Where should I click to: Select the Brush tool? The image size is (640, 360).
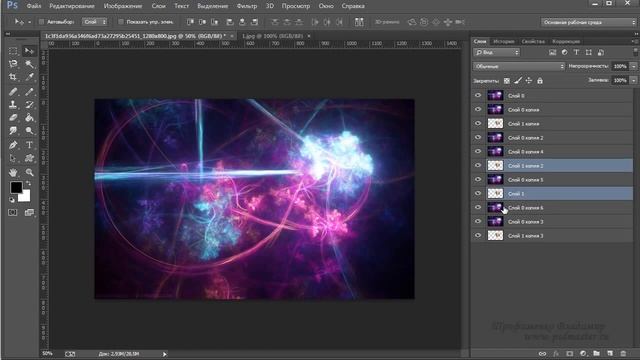click(29, 92)
